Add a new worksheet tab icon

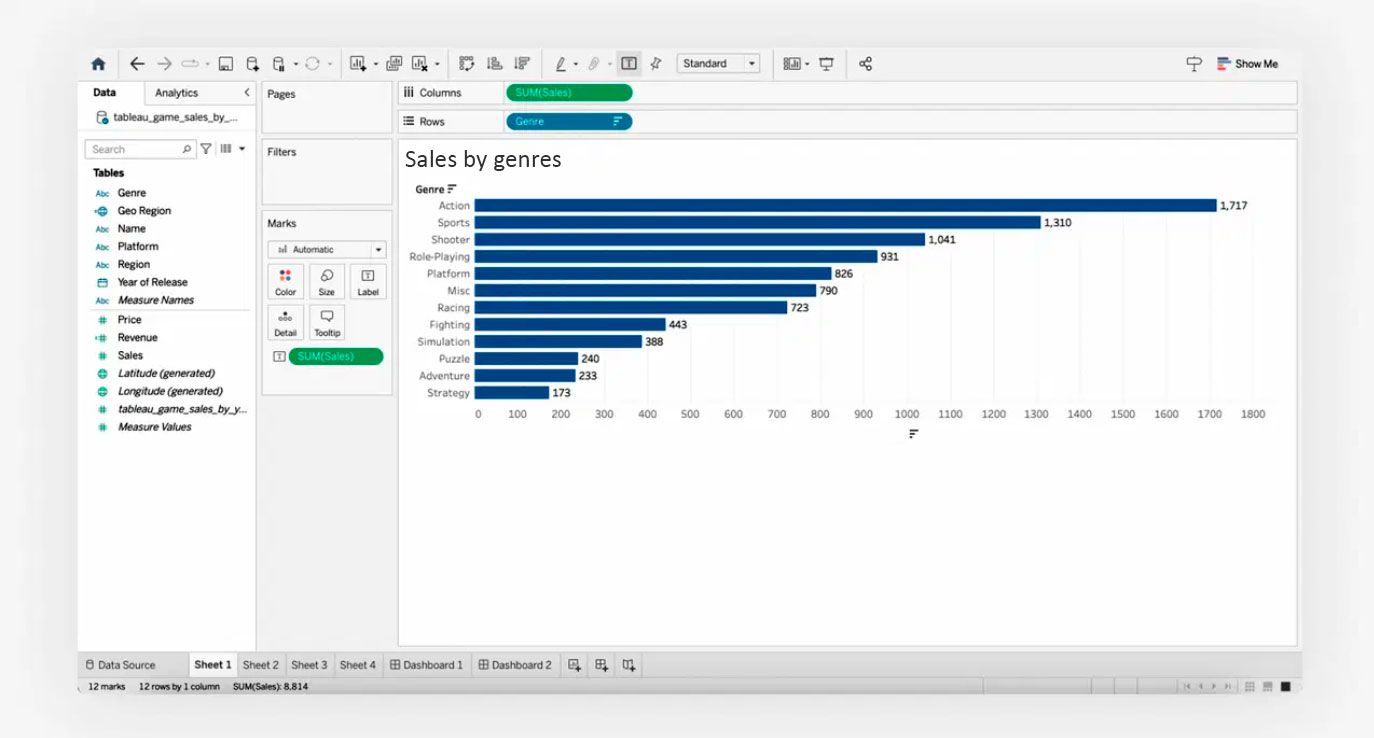(x=574, y=665)
